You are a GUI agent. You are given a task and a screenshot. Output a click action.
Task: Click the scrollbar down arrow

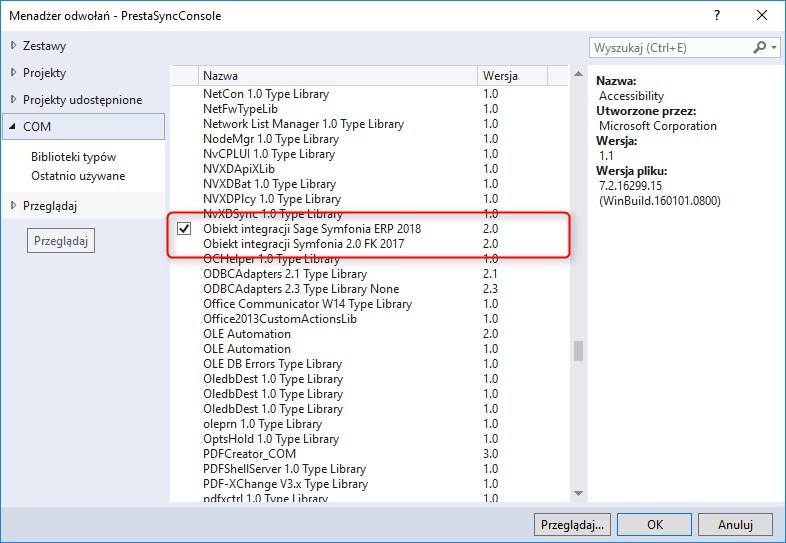tap(578, 493)
